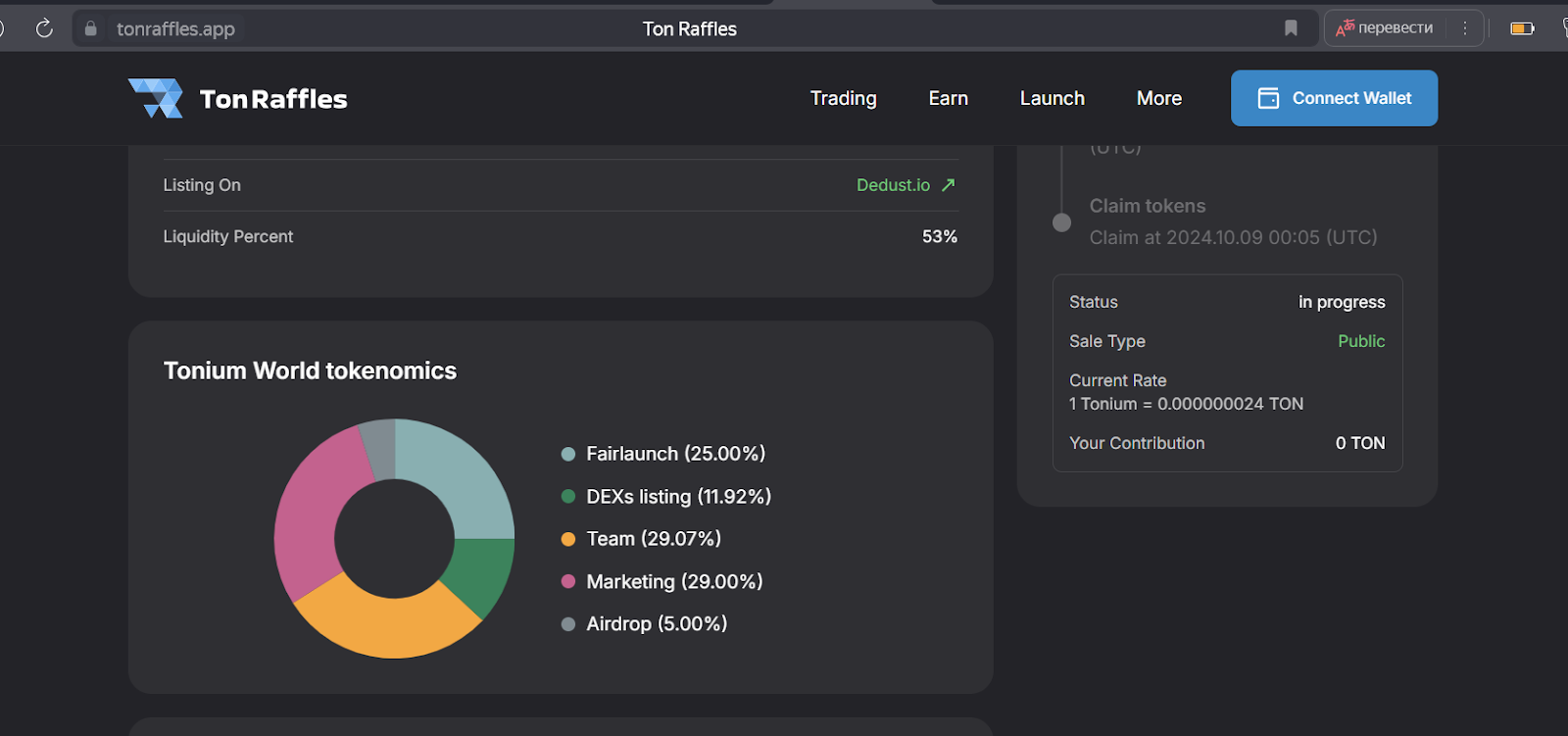The width and height of the screenshot is (1568, 736).
Task: Toggle Airdrop (5.00%) legend entry
Action: pyautogui.click(x=656, y=624)
